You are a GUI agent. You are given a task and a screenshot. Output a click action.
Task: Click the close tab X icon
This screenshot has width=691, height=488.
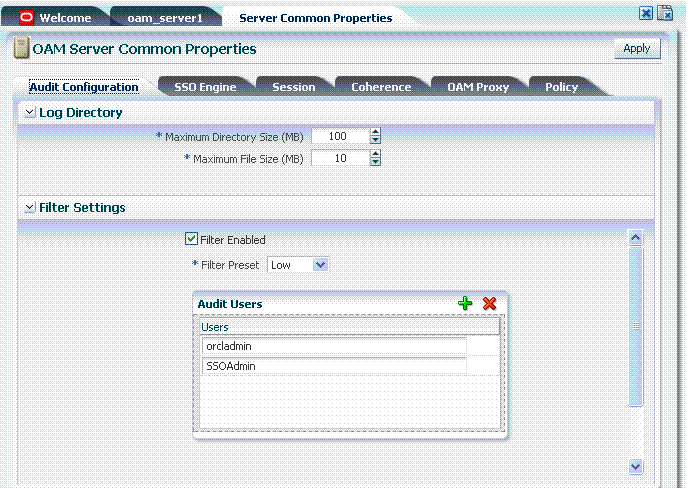646,13
